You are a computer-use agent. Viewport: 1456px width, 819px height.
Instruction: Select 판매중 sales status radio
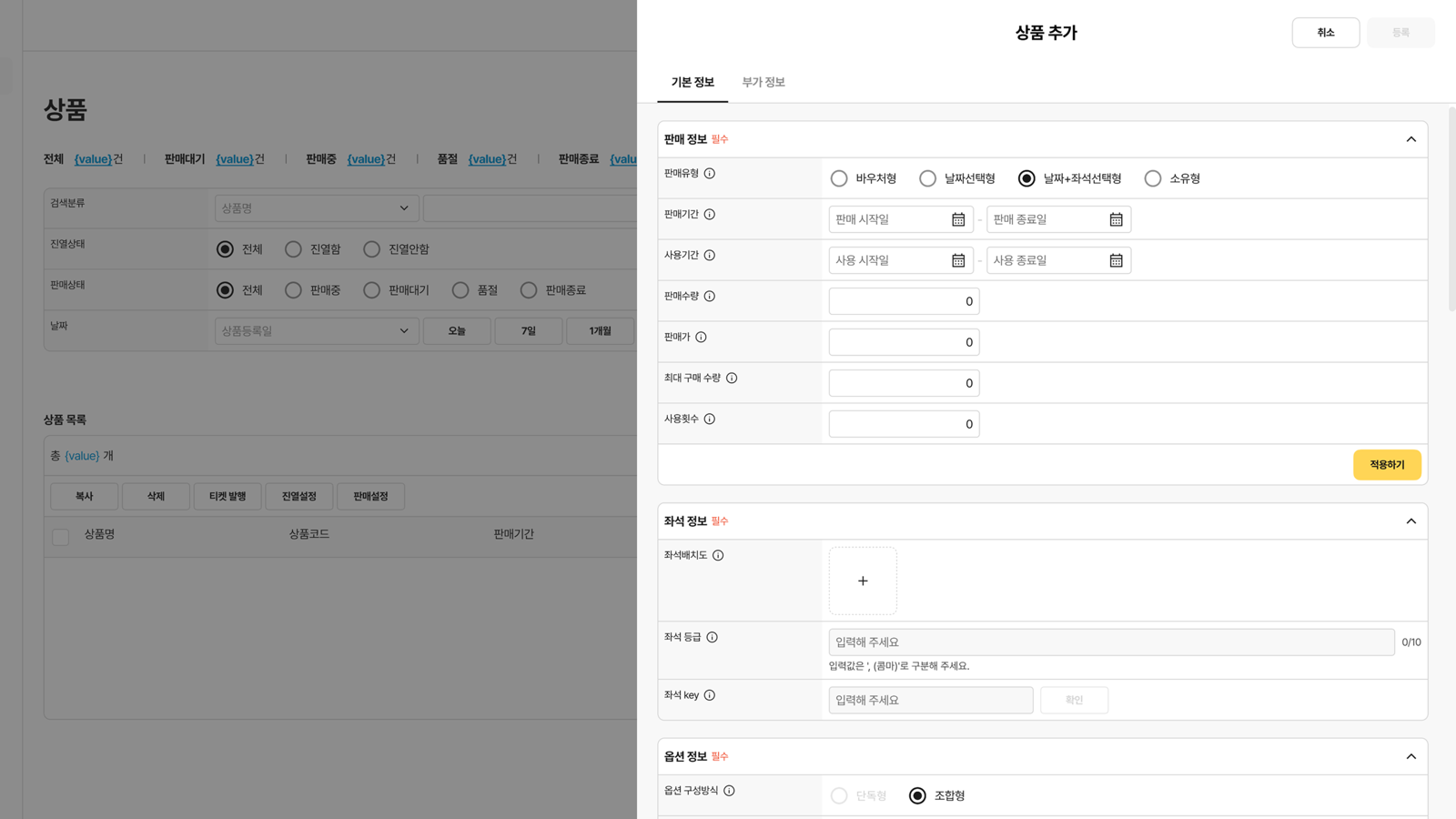click(x=293, y=290)
